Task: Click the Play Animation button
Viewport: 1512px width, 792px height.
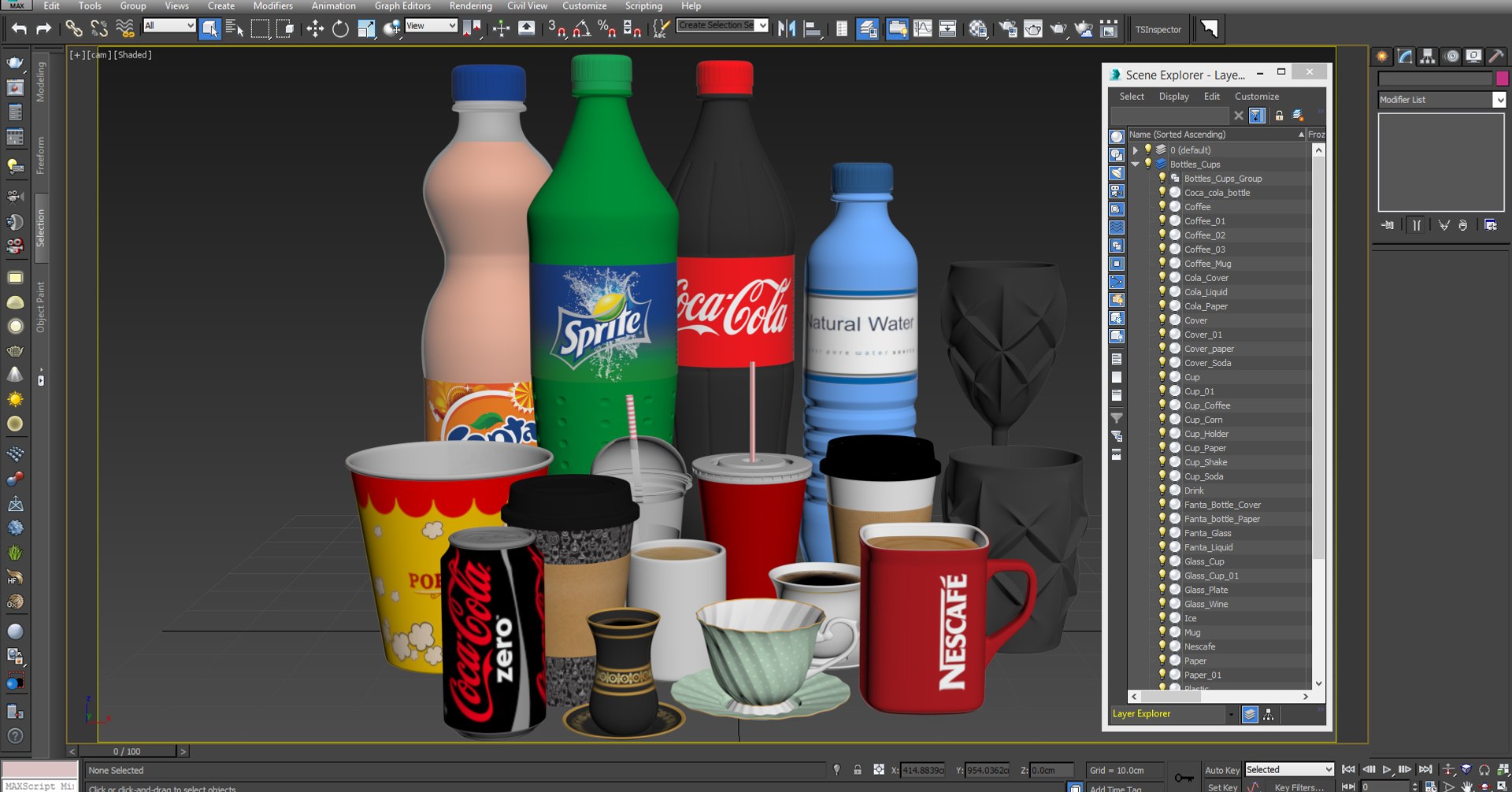Action: [x=1387, y=769]
